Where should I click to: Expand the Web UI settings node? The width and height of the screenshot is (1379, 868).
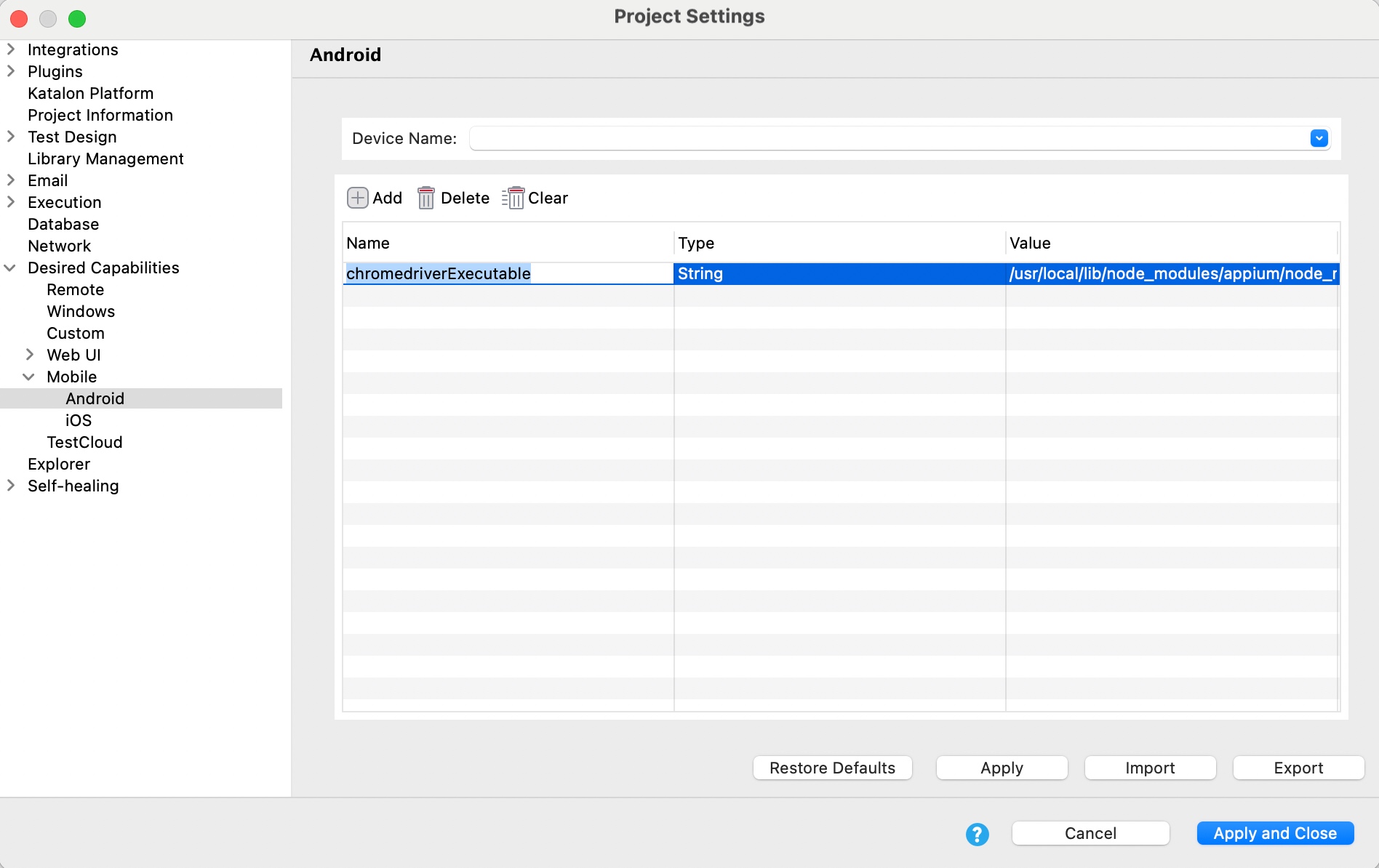[x=30, y=355]
